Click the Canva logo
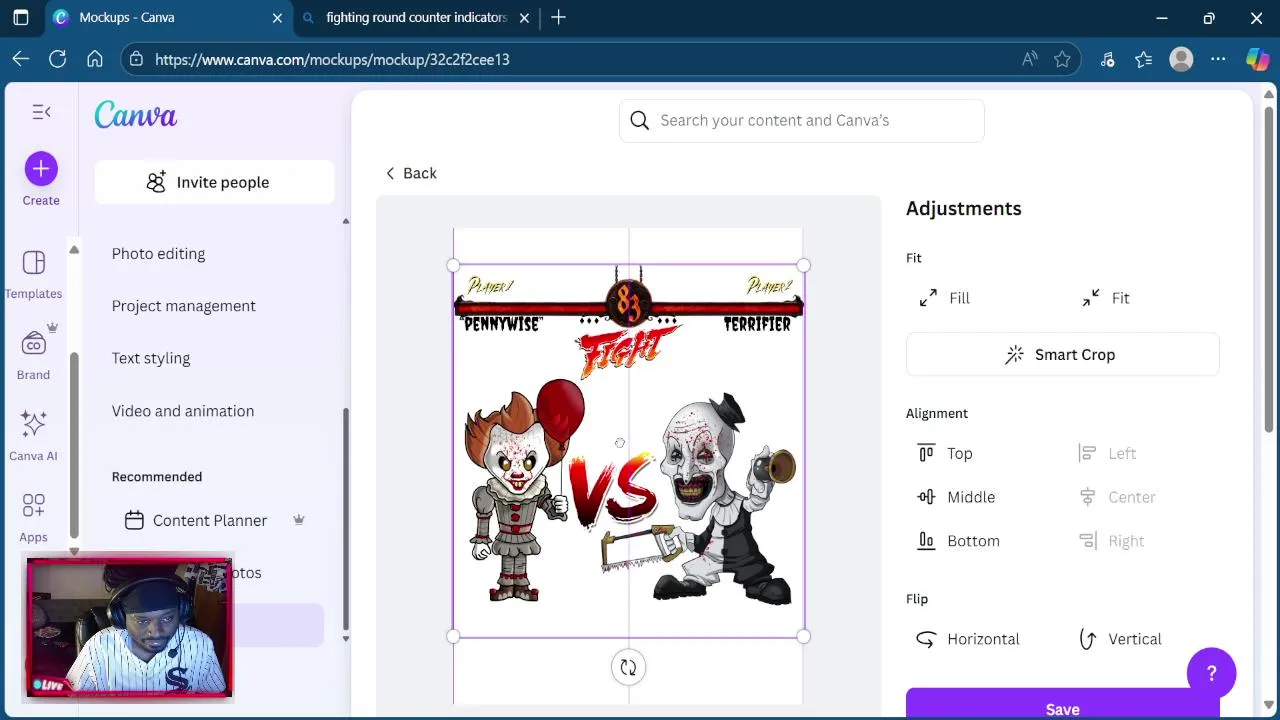 point(136,116)
